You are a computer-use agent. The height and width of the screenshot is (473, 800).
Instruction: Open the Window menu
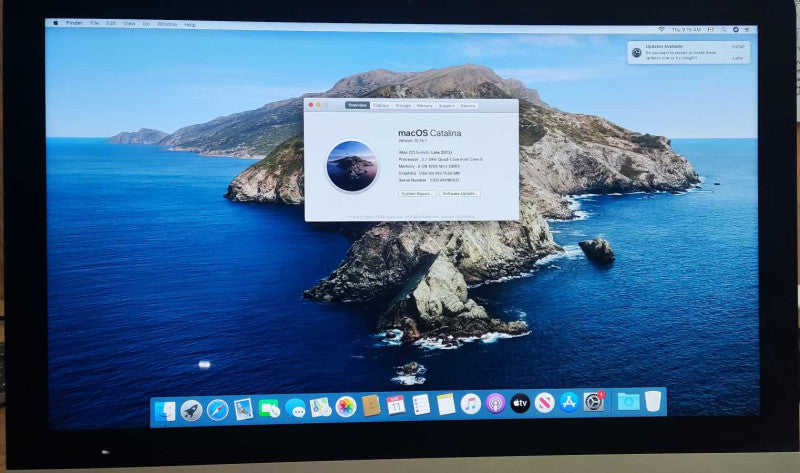(x=167, y=24)
